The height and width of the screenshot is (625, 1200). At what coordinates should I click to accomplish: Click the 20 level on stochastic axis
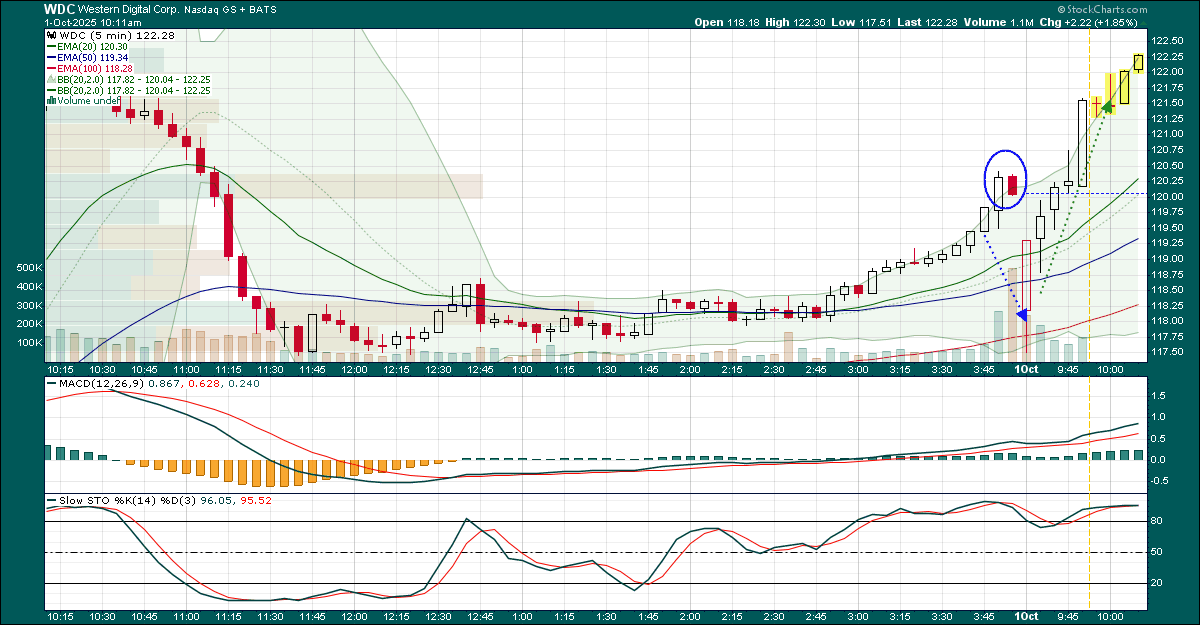pos(1157,584)
